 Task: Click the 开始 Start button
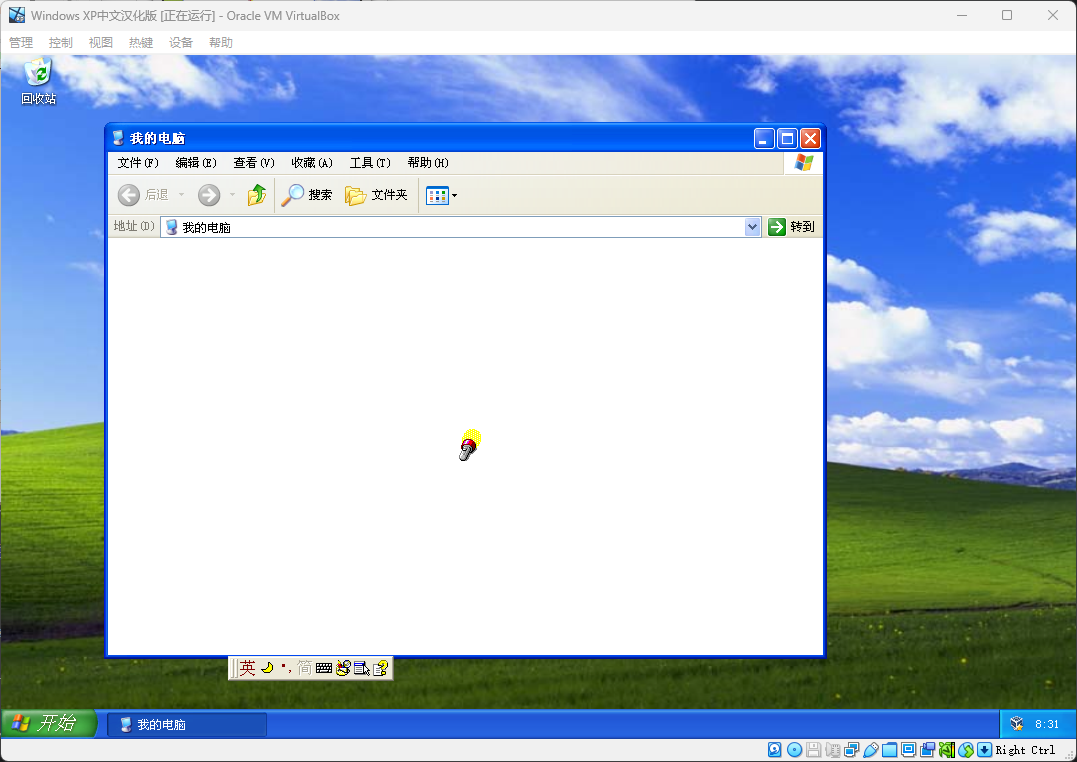point(48,724)
